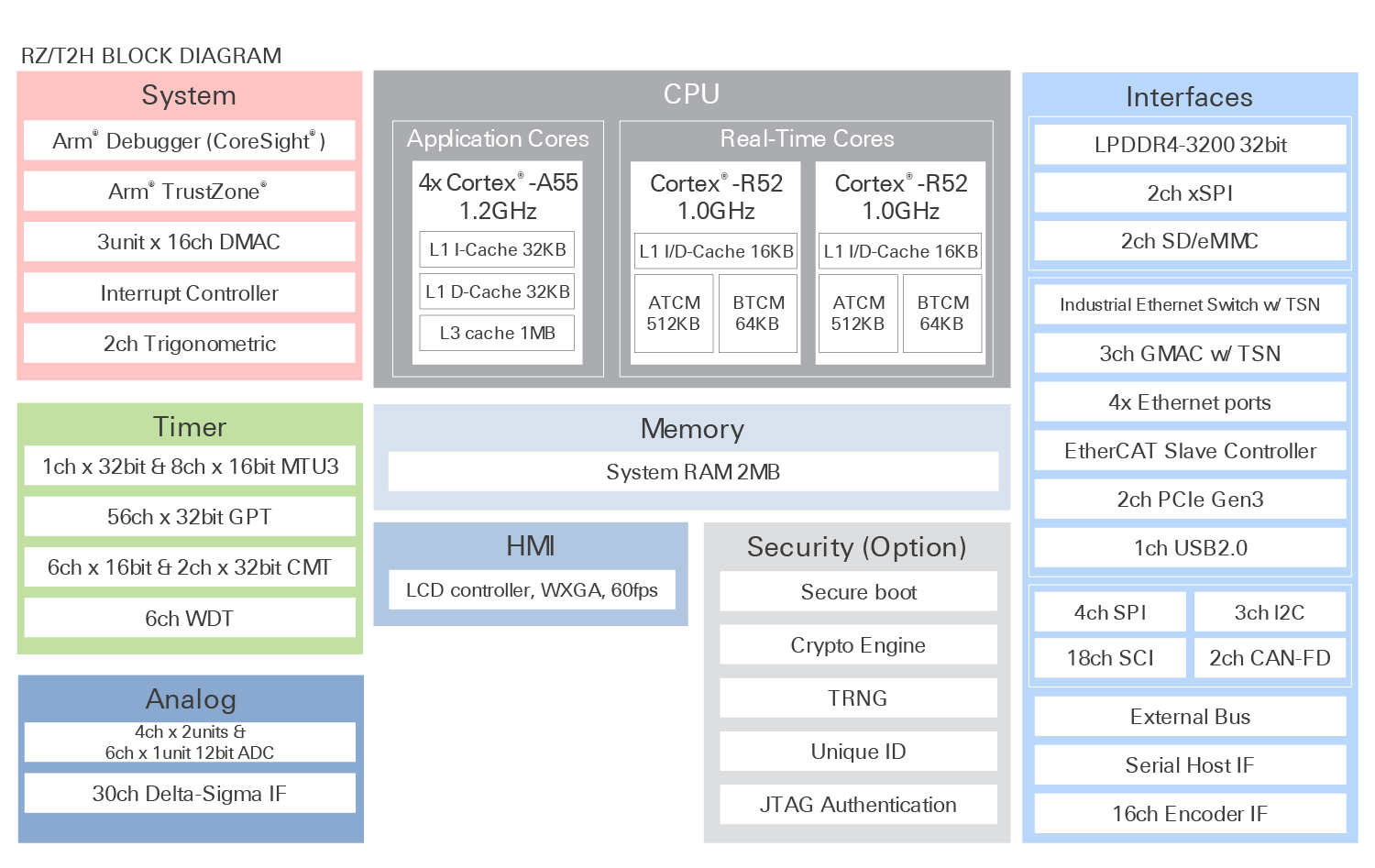
Task: Click the 56ch x 32bit GPT box
Action: pos(189,517)
